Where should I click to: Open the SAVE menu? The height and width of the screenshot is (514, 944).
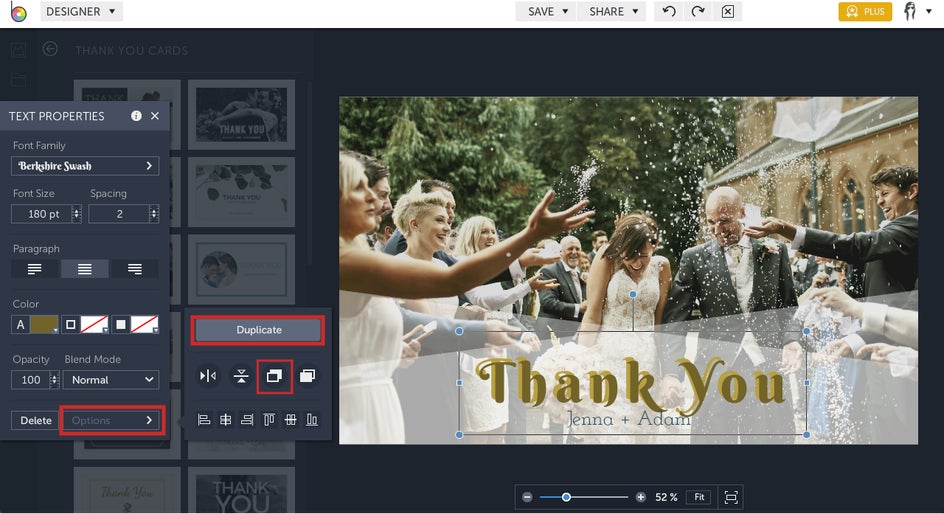click(x=547, y=11)
